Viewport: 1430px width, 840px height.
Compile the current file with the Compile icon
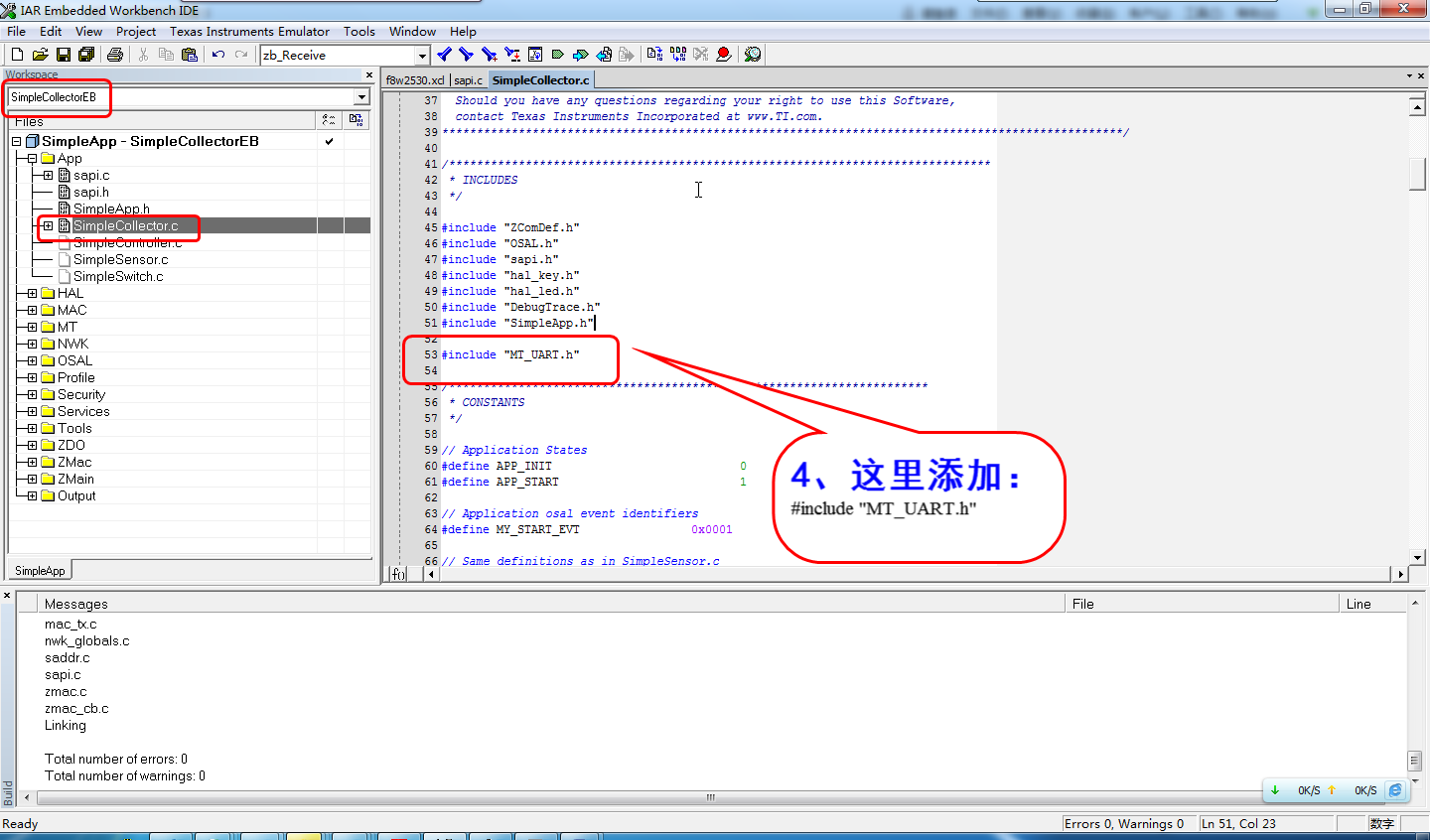tap(654, 55)
